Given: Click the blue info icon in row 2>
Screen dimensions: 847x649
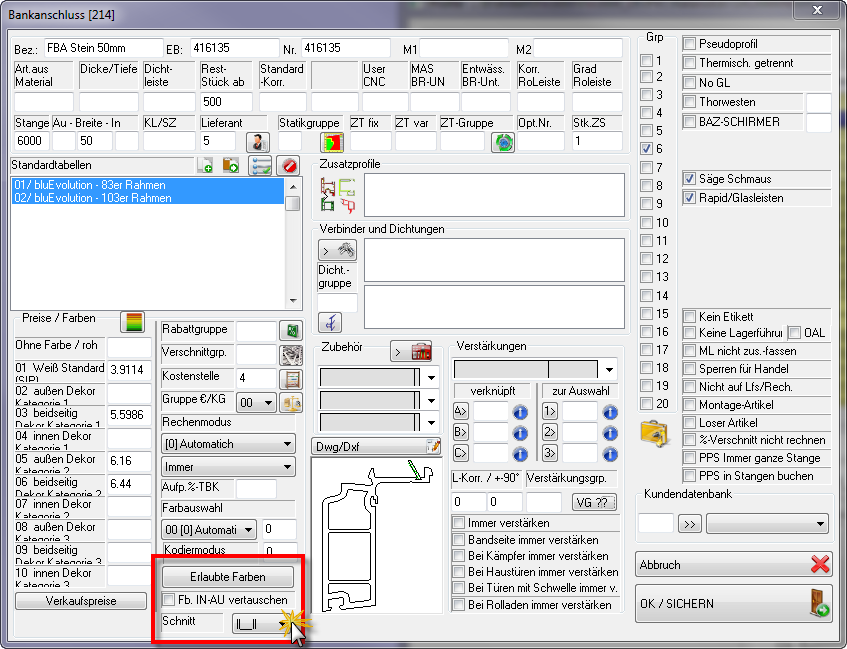Looking at the screenshot, I should point(610,433).
